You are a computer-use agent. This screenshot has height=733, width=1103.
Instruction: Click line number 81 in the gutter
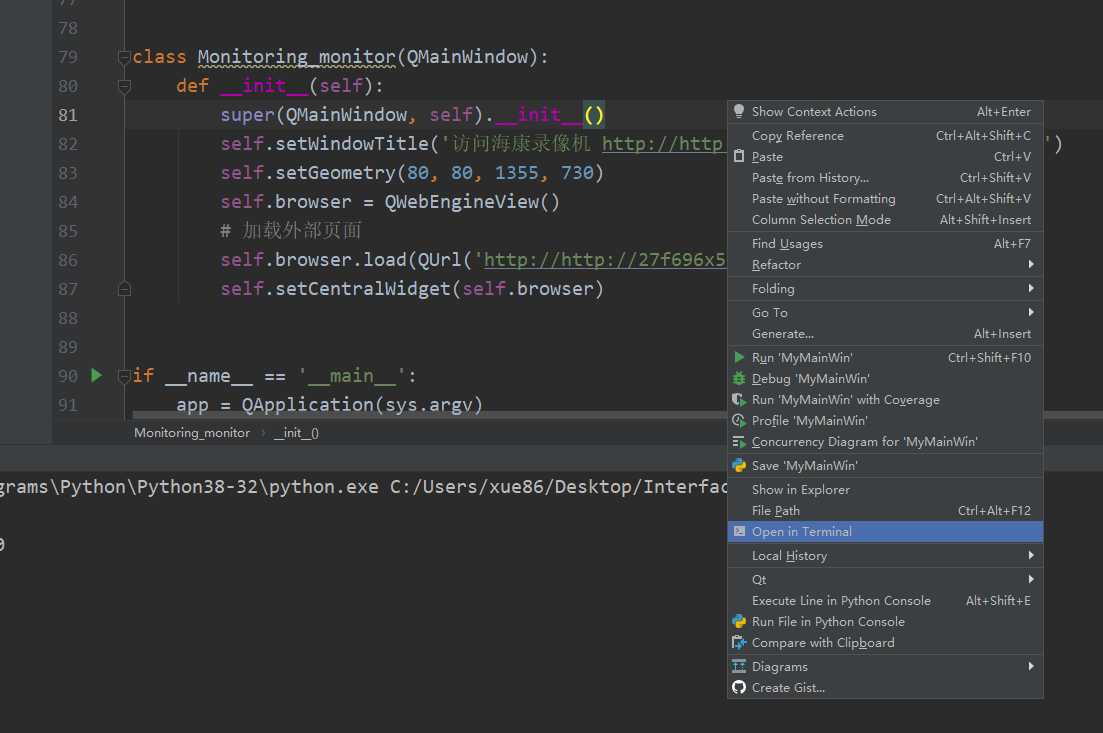68,115
